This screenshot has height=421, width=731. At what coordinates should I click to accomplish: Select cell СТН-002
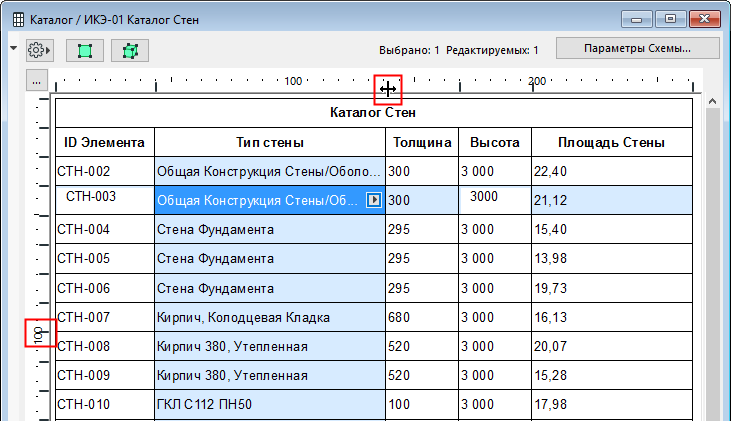click(104, 172)
